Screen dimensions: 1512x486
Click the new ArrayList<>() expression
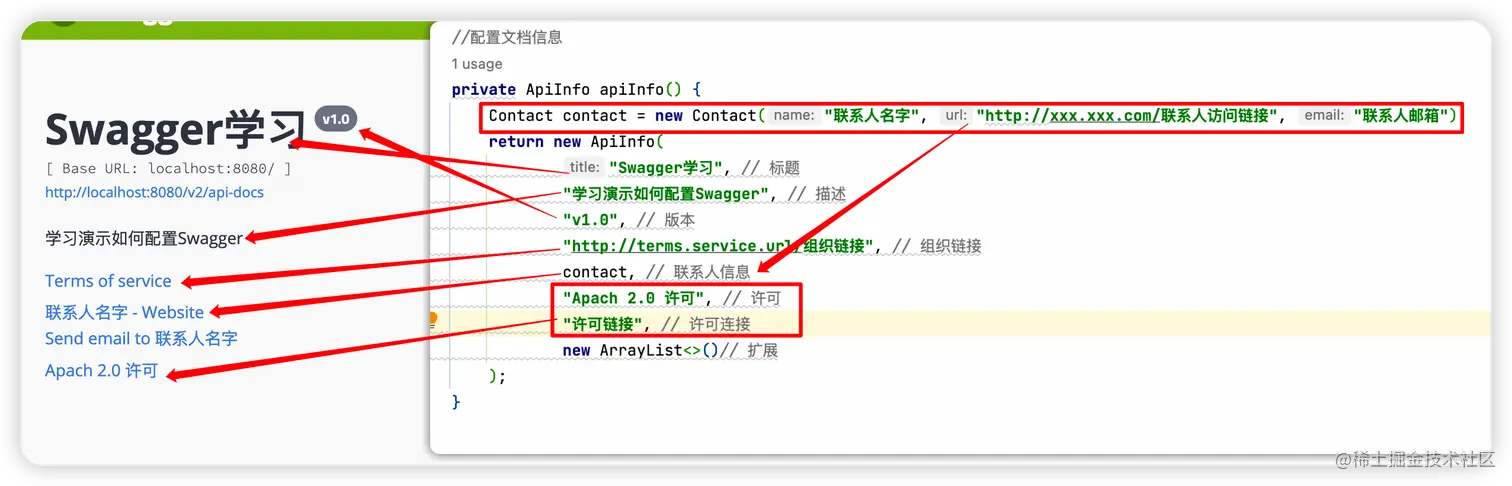pyautogui.click(x=641, y=351)
